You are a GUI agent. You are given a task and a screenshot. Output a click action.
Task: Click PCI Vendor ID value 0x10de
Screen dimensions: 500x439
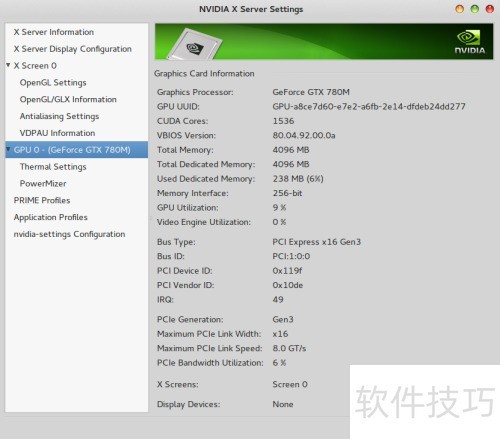(x=288, y=285)
